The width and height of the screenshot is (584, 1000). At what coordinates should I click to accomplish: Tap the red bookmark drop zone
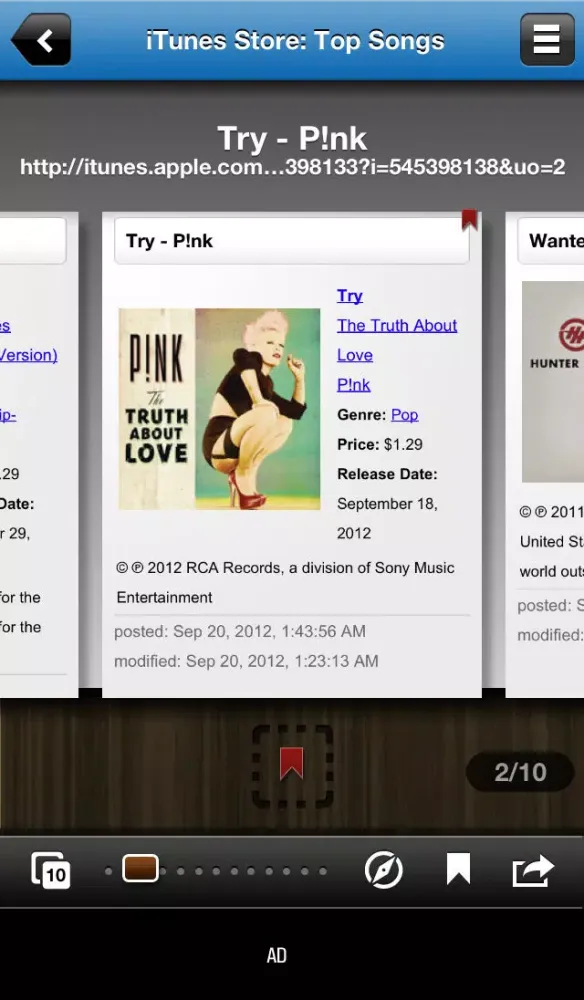click(x=293, y=767)
